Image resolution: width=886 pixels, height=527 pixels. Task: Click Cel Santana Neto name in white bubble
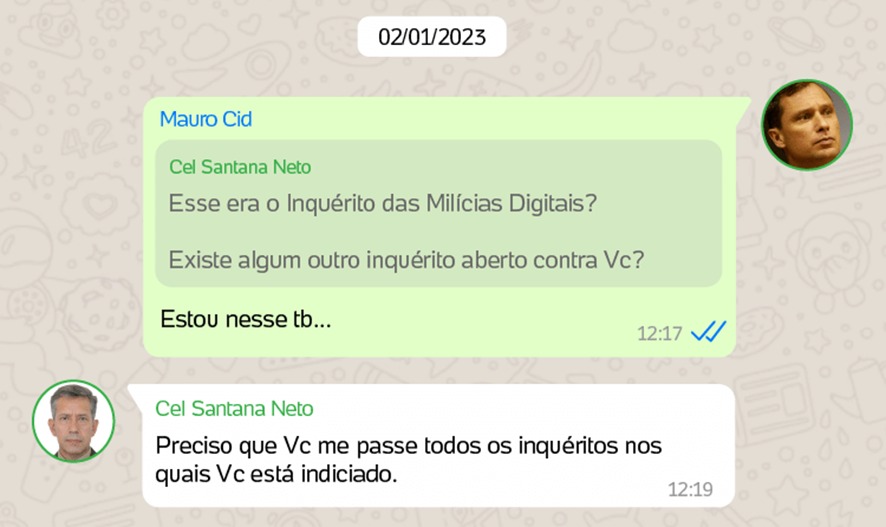click(x=234, y=408)
